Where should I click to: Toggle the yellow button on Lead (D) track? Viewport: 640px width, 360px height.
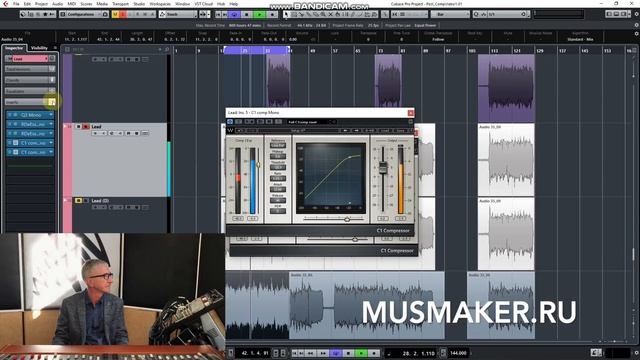pyautogui.click(x=78, y=200)
